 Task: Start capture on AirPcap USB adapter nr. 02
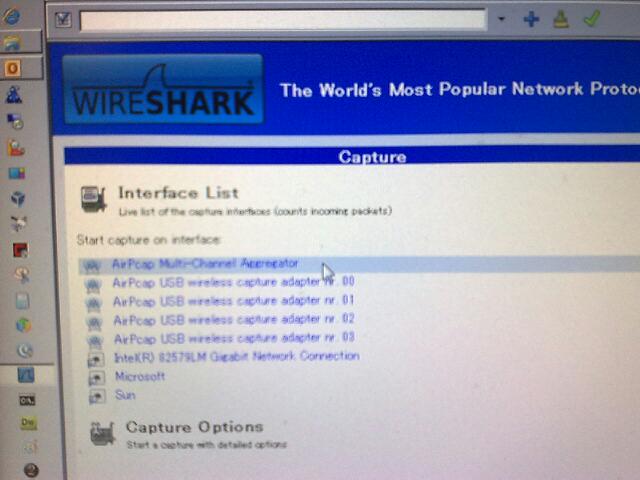click(x=234, y=320)
